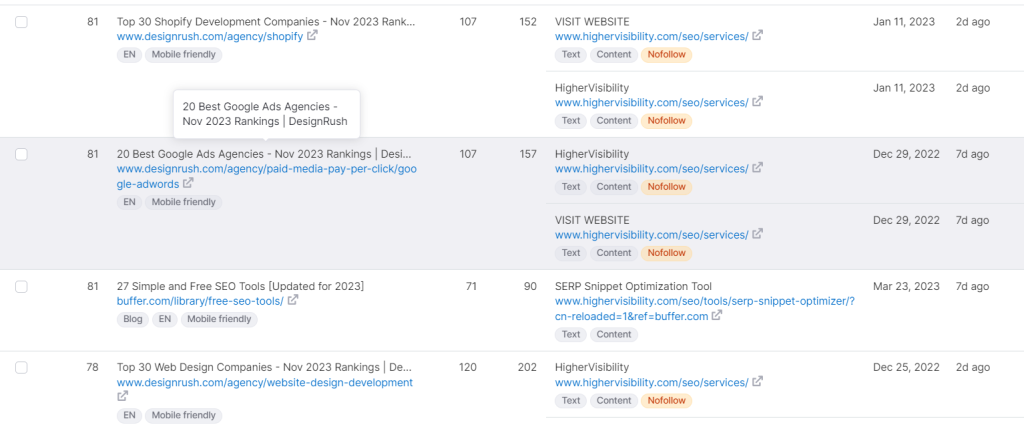Follow the serp-snippet-optimizer target URL
The width and height of the screenshot is (1024, 429).
coord(704,302)
